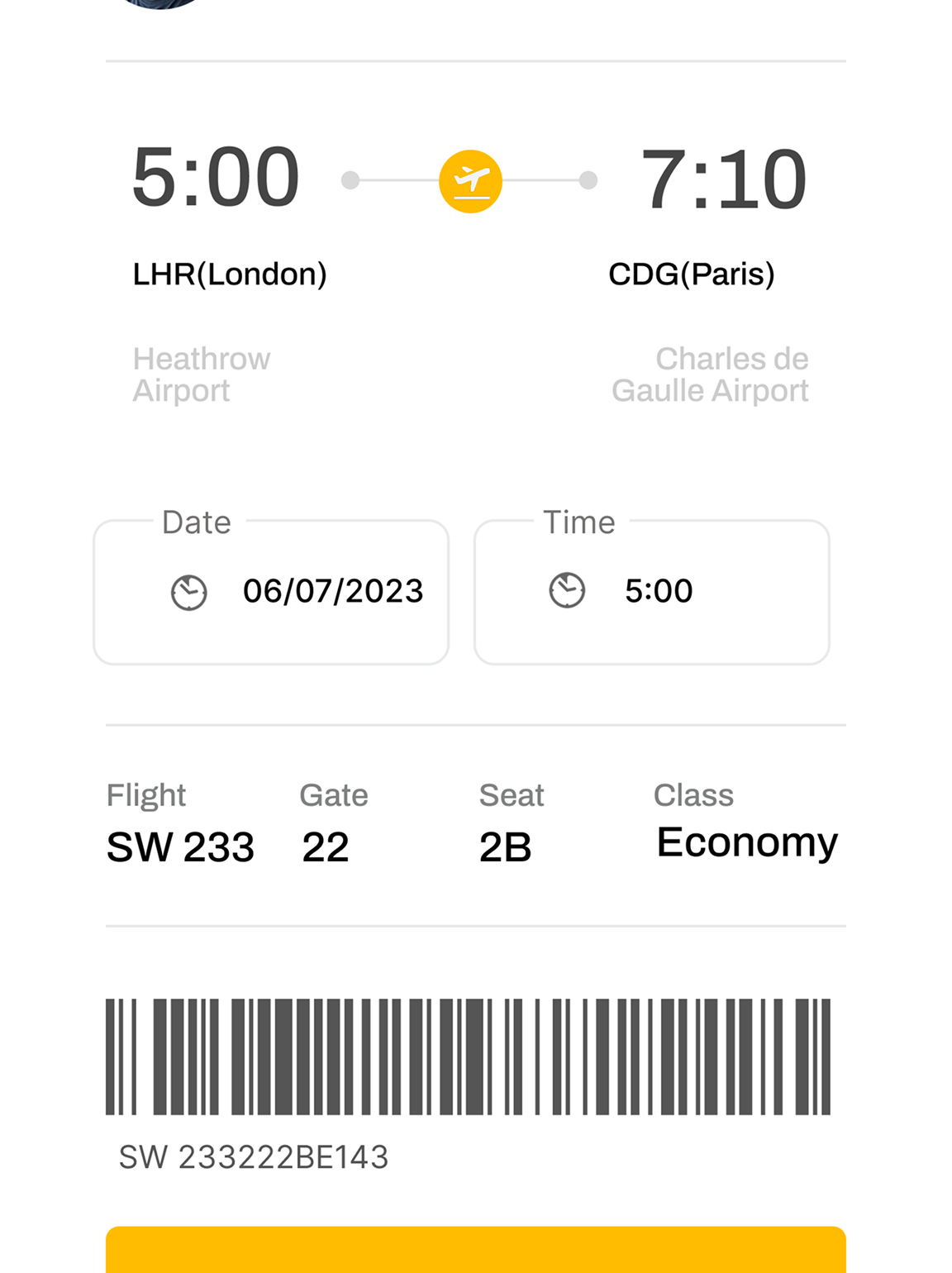The width and height of the screenshot is (952, 1273).
Task: Click the departure dot on route line
Action: tap(350, 180)
